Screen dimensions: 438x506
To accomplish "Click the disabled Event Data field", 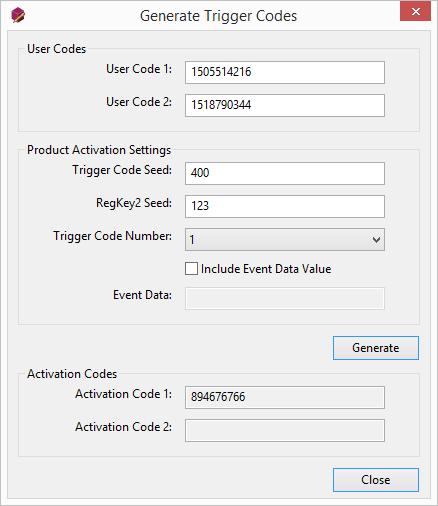I will coord(285,298).
